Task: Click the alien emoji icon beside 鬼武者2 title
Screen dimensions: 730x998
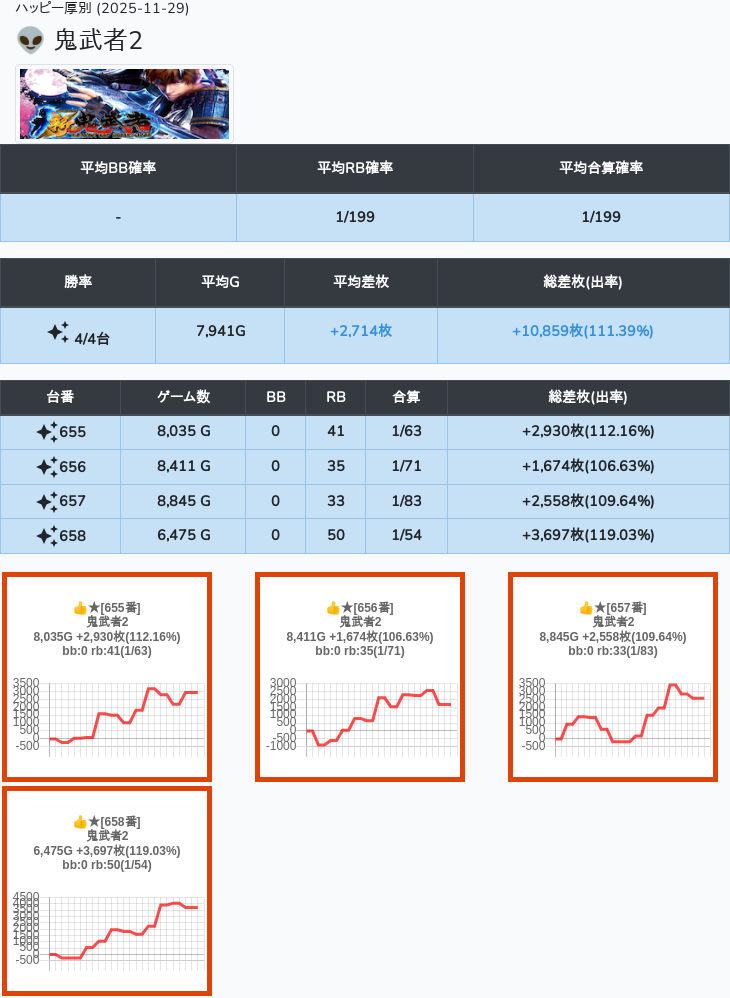Action: (31, 40)
